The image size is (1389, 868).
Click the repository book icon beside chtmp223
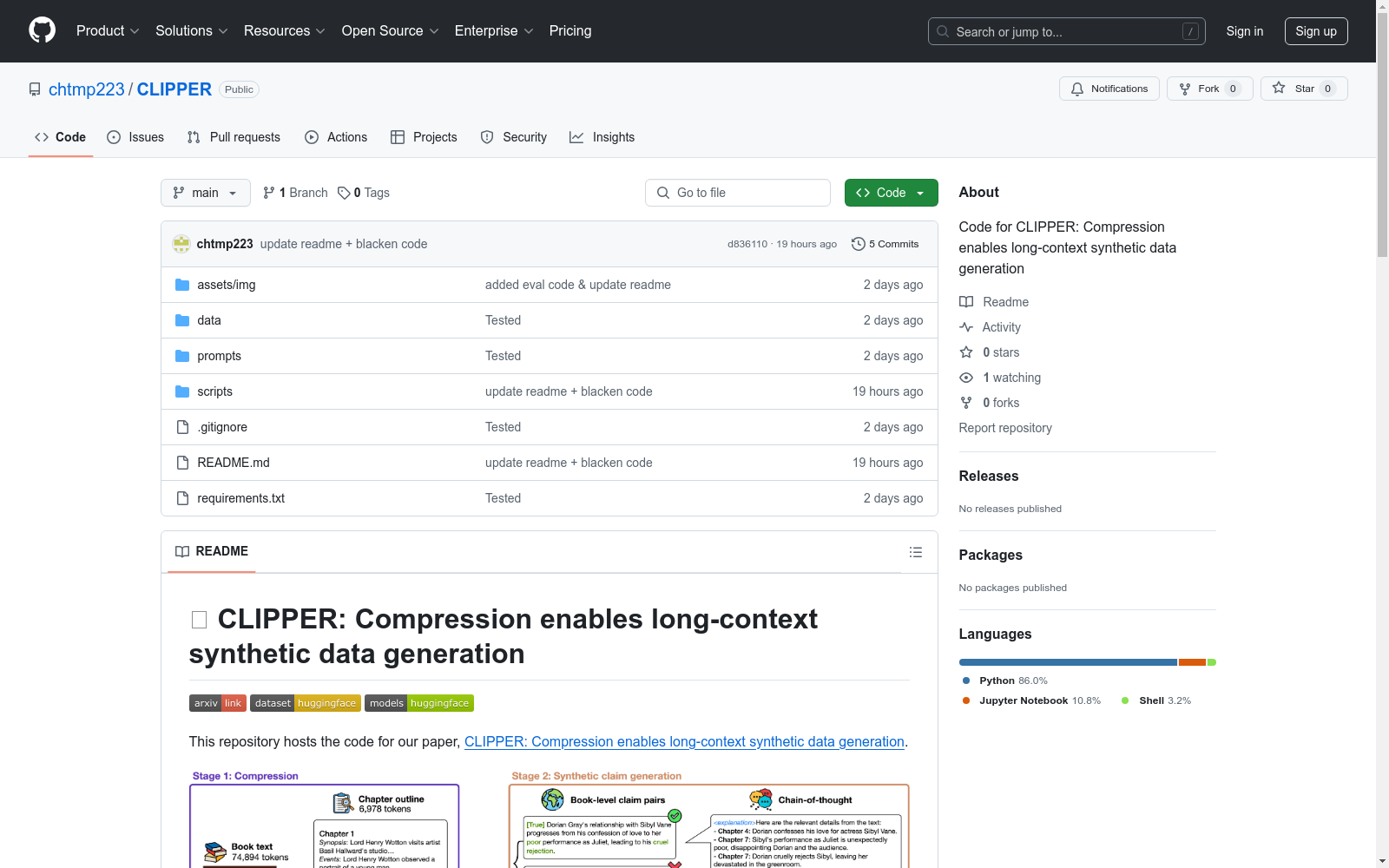[35, 89]
